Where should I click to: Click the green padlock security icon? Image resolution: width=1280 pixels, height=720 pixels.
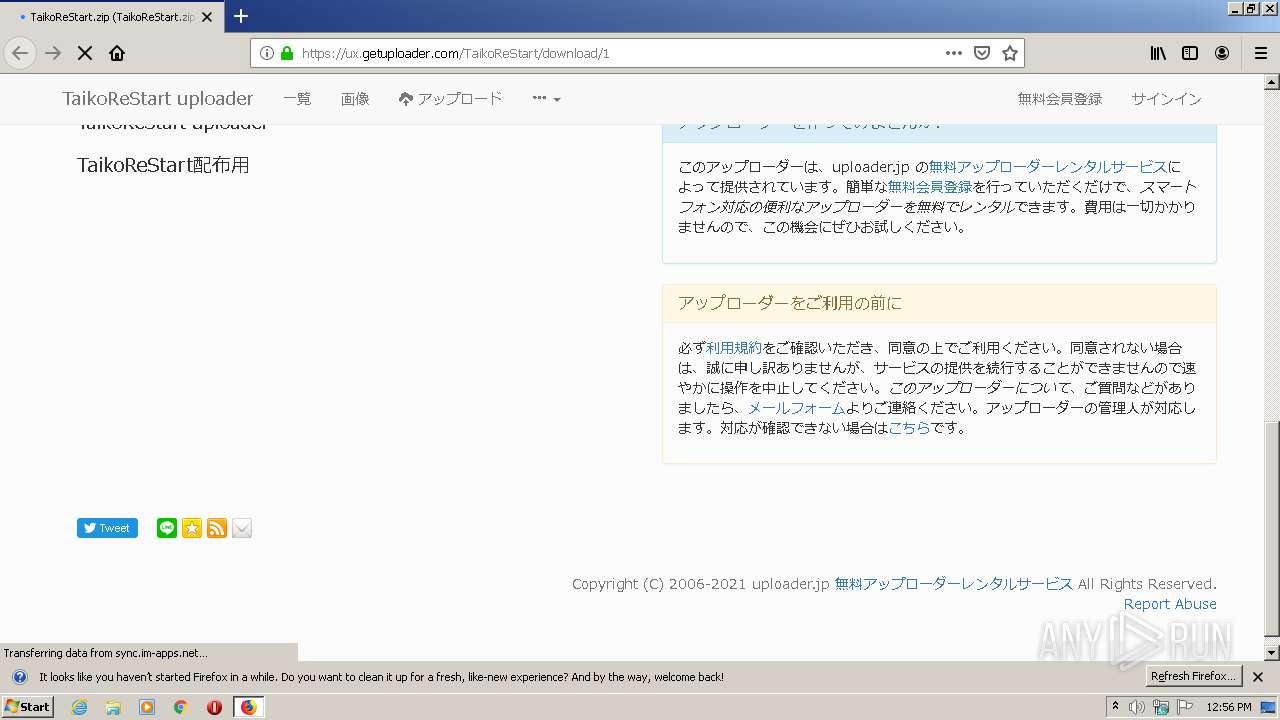click(287, 53)
